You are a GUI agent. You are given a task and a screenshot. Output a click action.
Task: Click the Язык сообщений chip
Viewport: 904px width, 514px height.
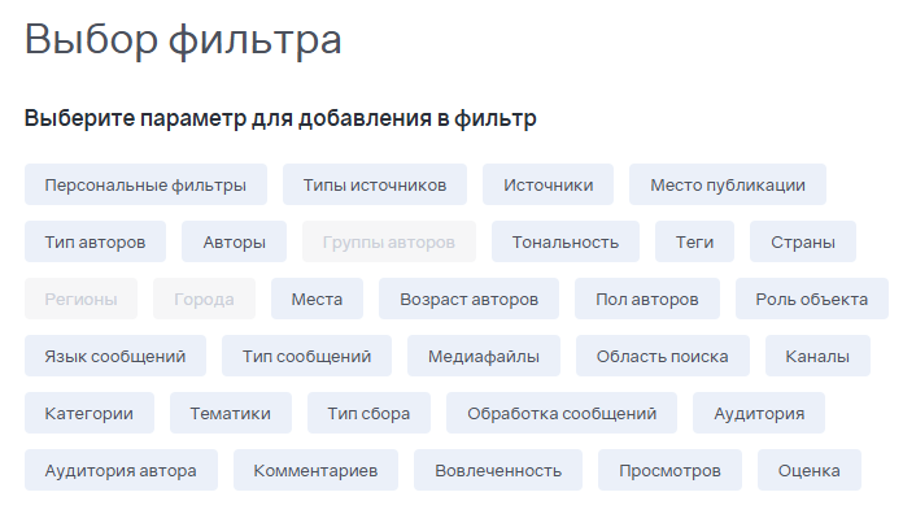coord(115,356)
